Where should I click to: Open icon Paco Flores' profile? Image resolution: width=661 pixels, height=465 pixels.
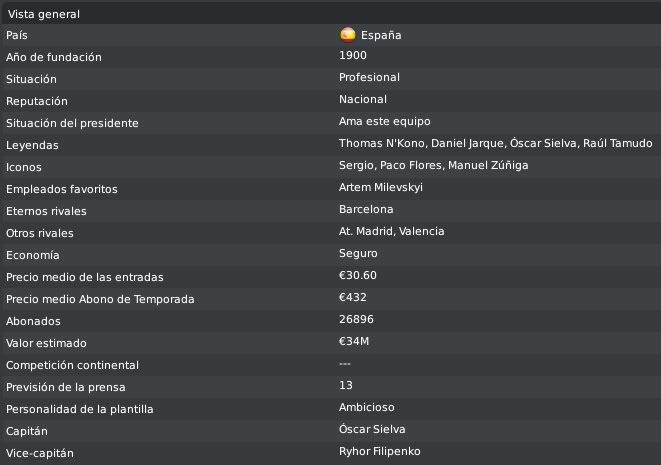[411, 165]
